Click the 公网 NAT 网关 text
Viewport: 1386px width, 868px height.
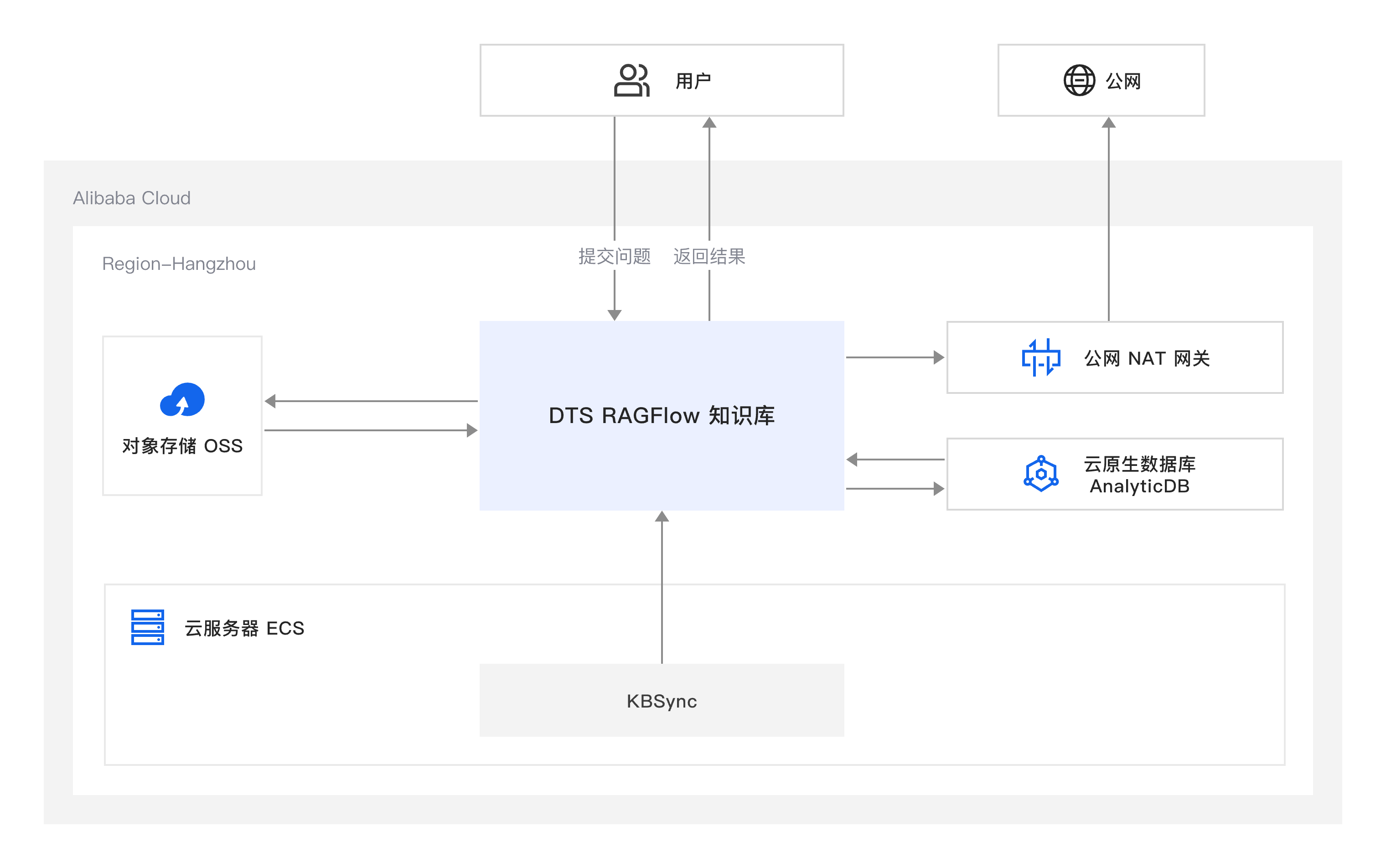1147,358
